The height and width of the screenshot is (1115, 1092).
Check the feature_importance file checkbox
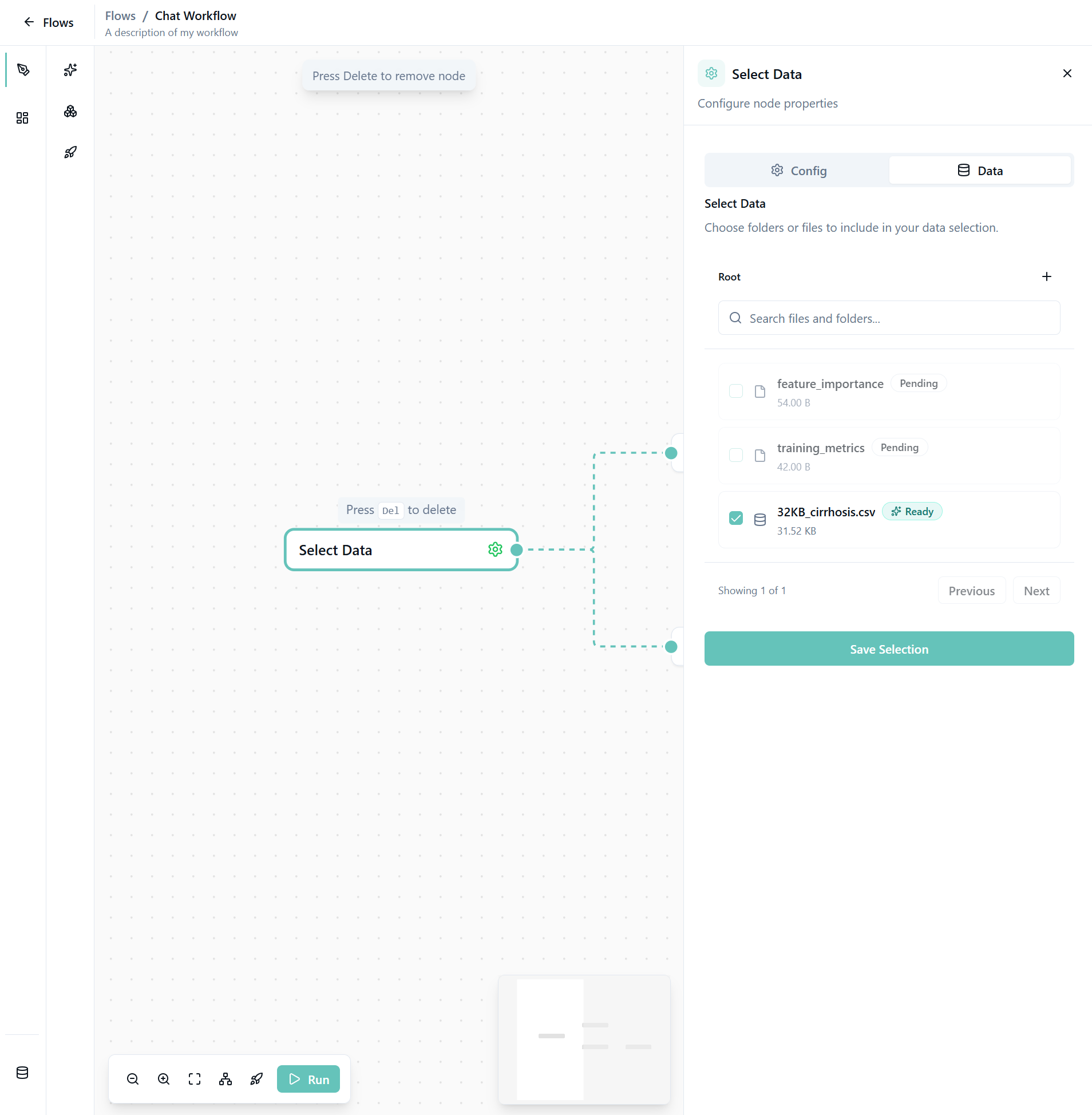click(x=735, y=391)
